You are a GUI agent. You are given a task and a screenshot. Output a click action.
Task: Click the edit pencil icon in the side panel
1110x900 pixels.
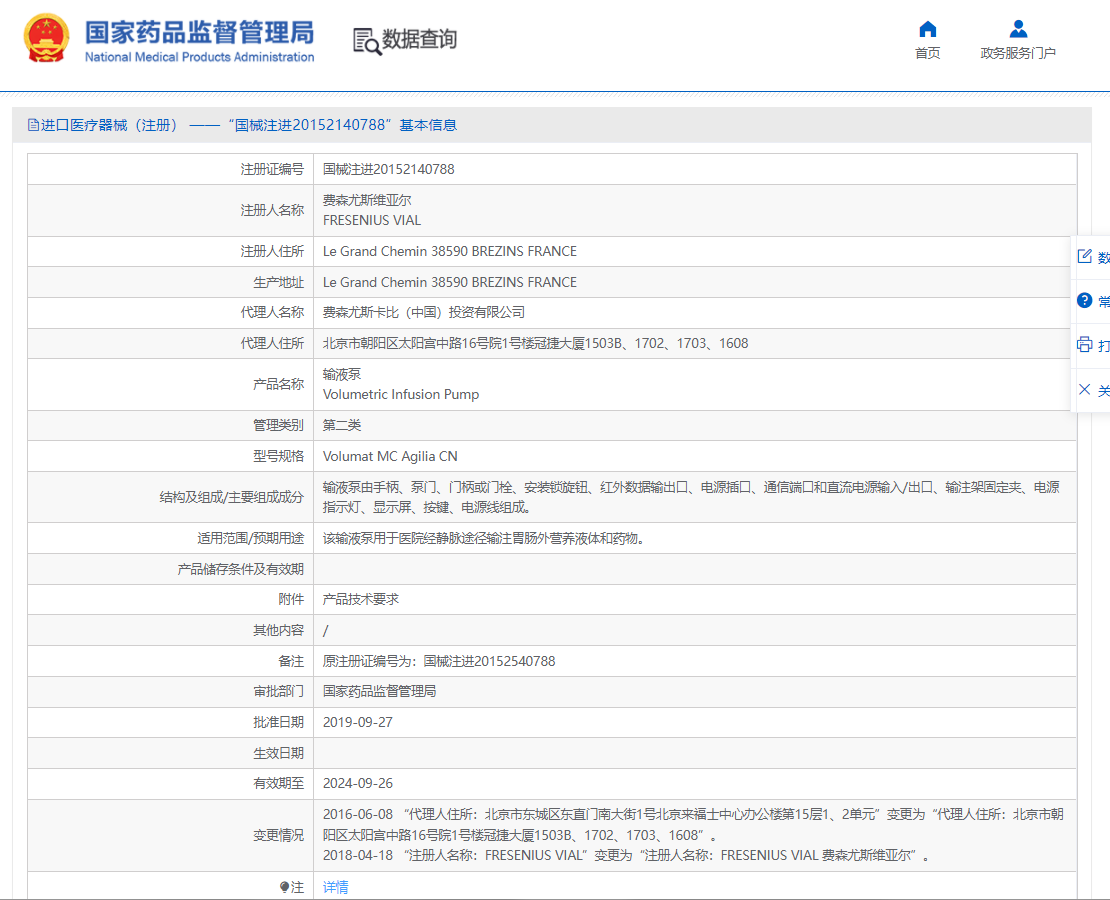pyautogui.click(x=1085, y=256)
